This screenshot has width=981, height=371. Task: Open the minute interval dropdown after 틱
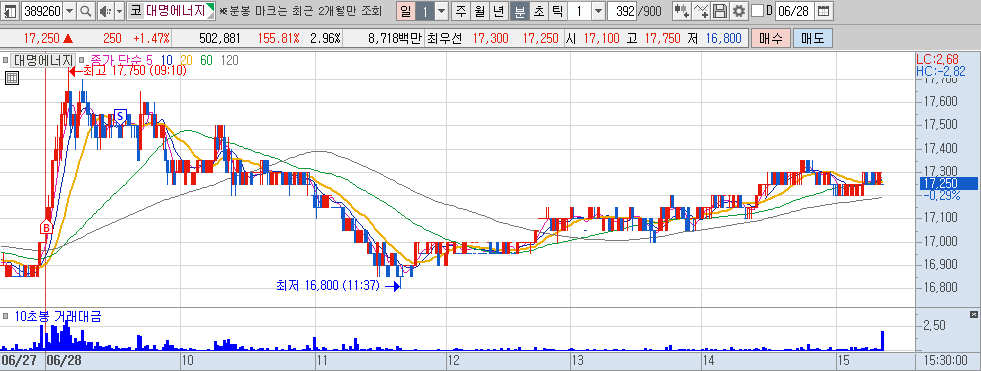598,11
